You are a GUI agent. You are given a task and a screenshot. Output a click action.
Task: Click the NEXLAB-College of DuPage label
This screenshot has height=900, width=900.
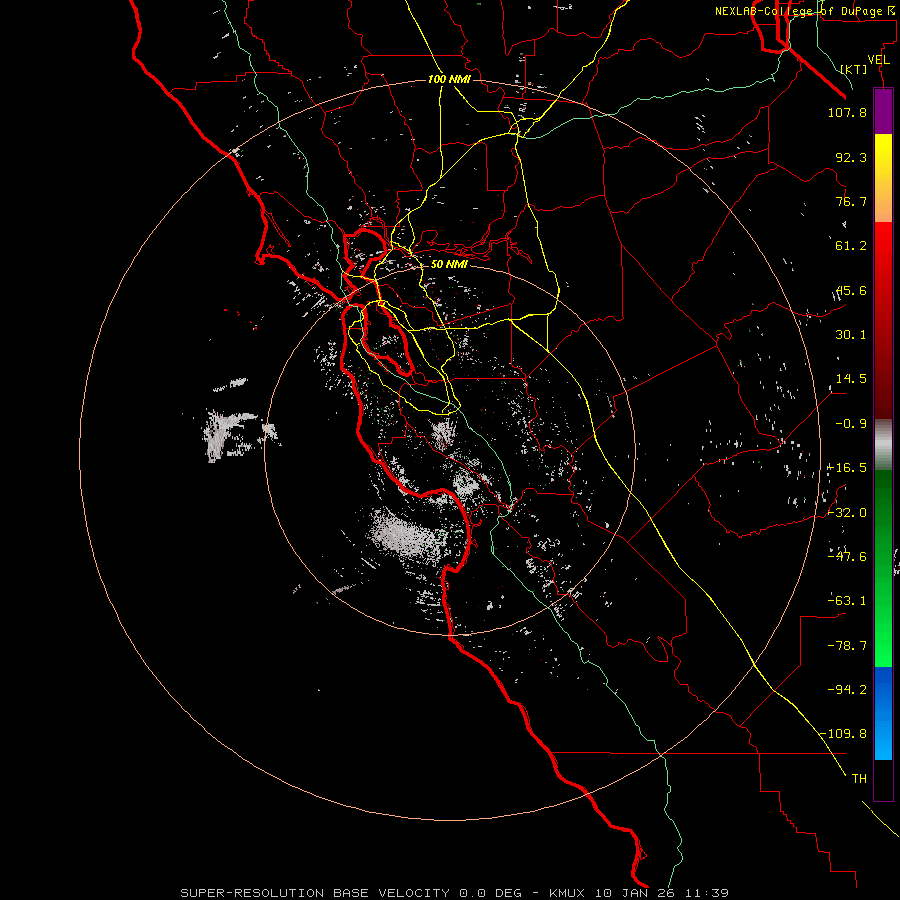point(806,11)
